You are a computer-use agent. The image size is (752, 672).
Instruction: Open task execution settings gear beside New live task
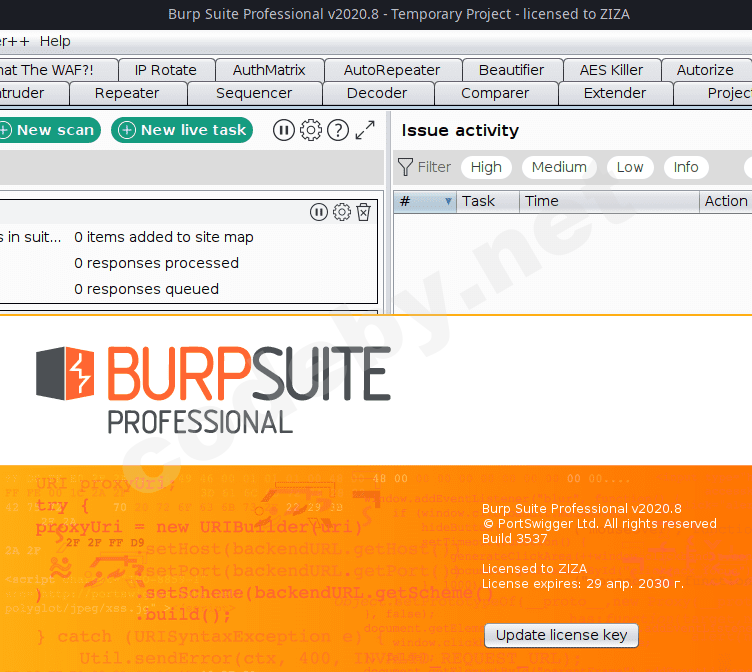point(311,130)
